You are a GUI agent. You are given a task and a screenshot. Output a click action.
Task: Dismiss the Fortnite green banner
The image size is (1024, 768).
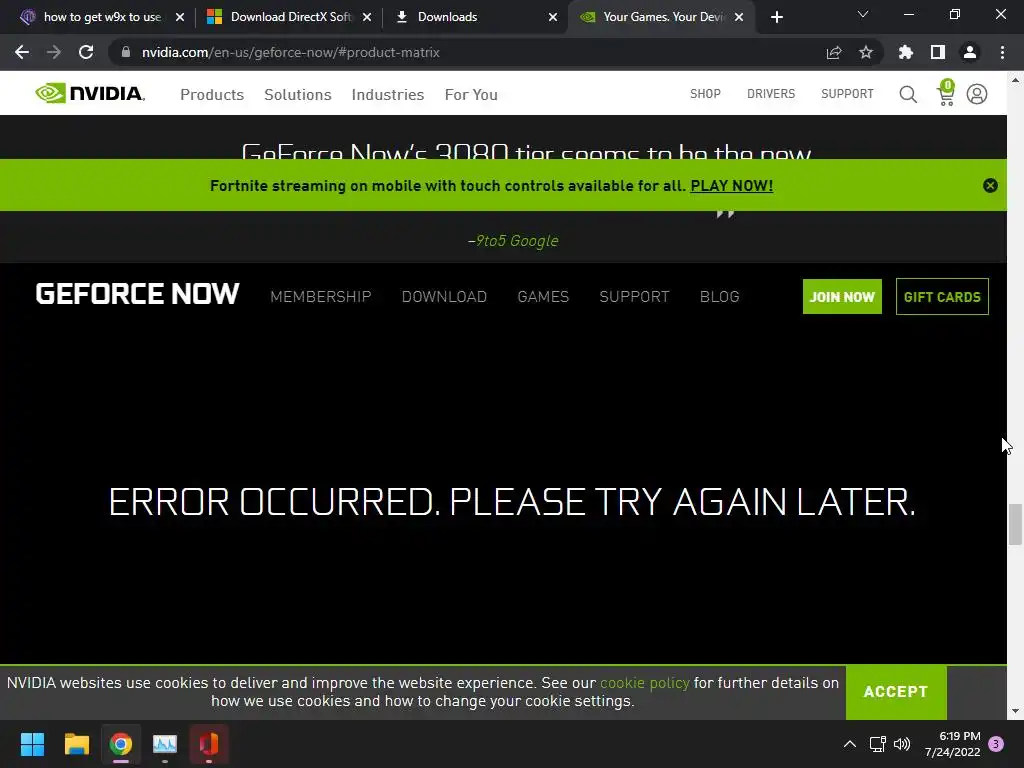point(990,185)
